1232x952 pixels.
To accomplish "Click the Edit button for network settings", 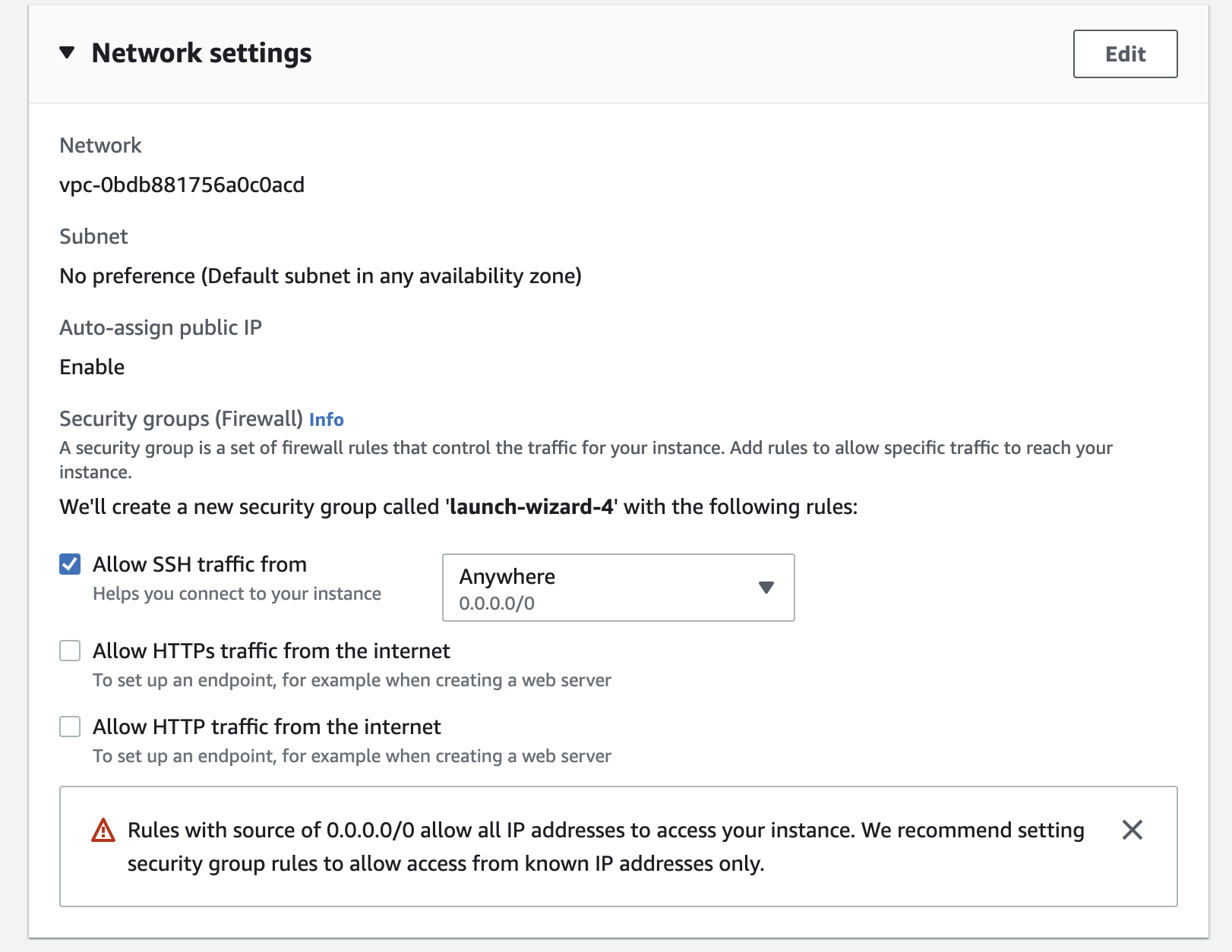I will pyautogui.click(x=1125, y=54).
